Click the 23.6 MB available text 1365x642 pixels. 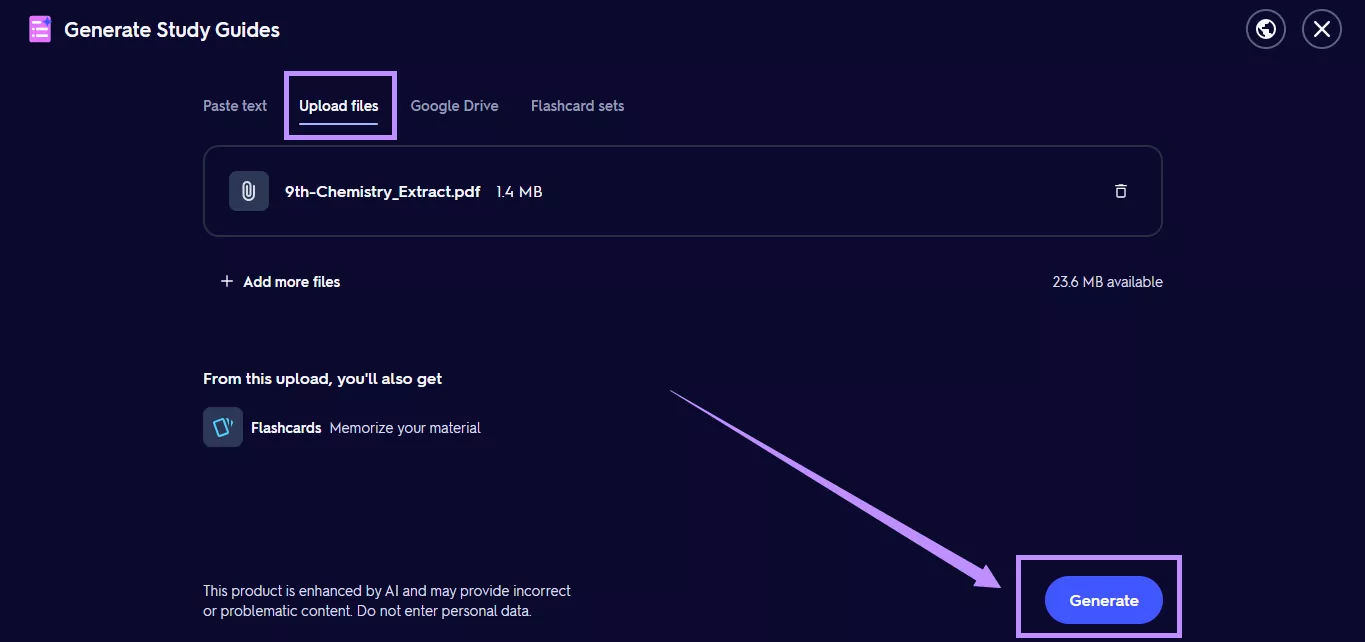[1107, 282]
